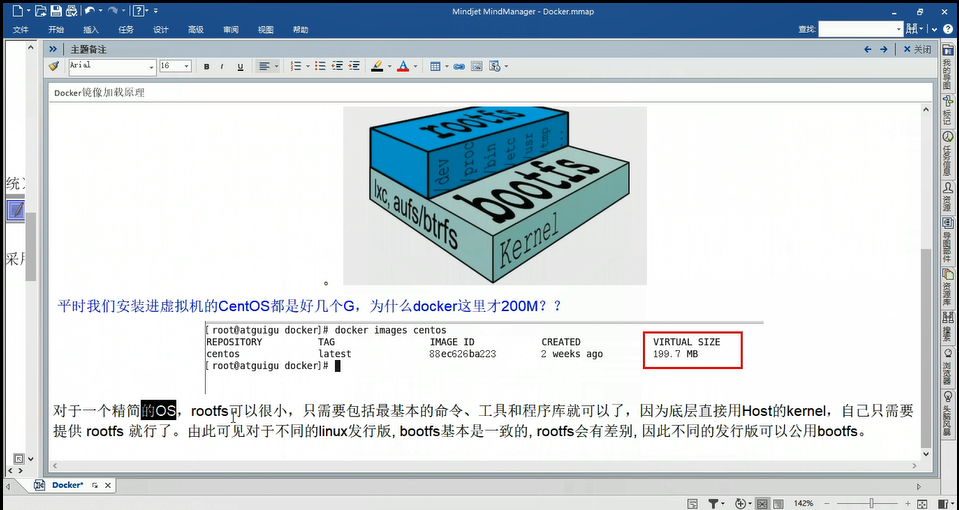Insert a numbered list
The width and height of the screenshot is (959, 510).
(x=295, y=66)
